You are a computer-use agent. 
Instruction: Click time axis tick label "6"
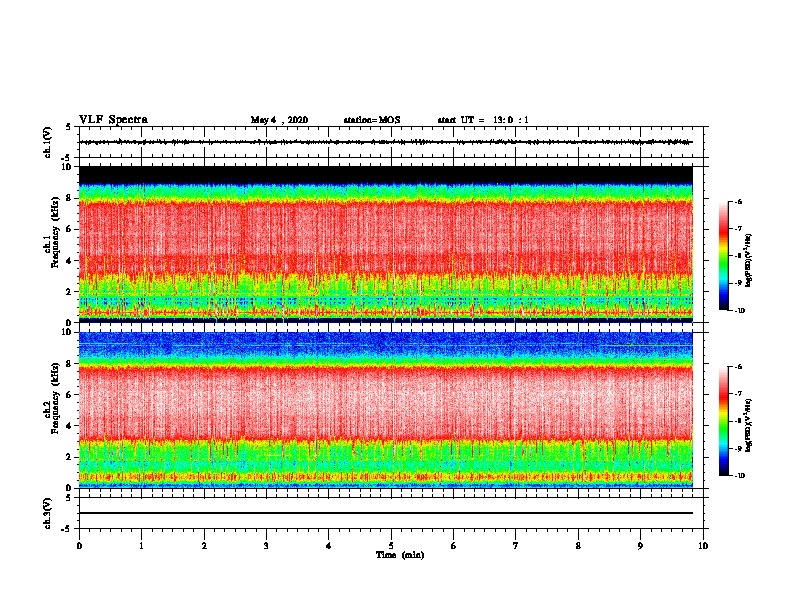coord(454,546)
